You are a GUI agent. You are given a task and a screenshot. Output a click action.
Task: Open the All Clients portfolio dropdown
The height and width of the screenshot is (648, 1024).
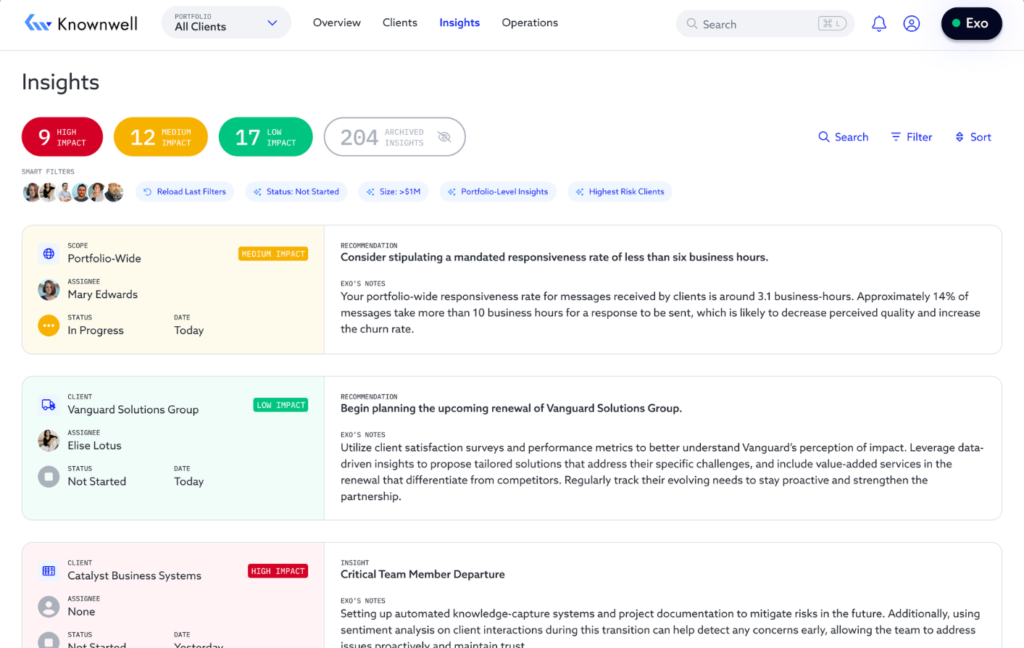(225, 21)
